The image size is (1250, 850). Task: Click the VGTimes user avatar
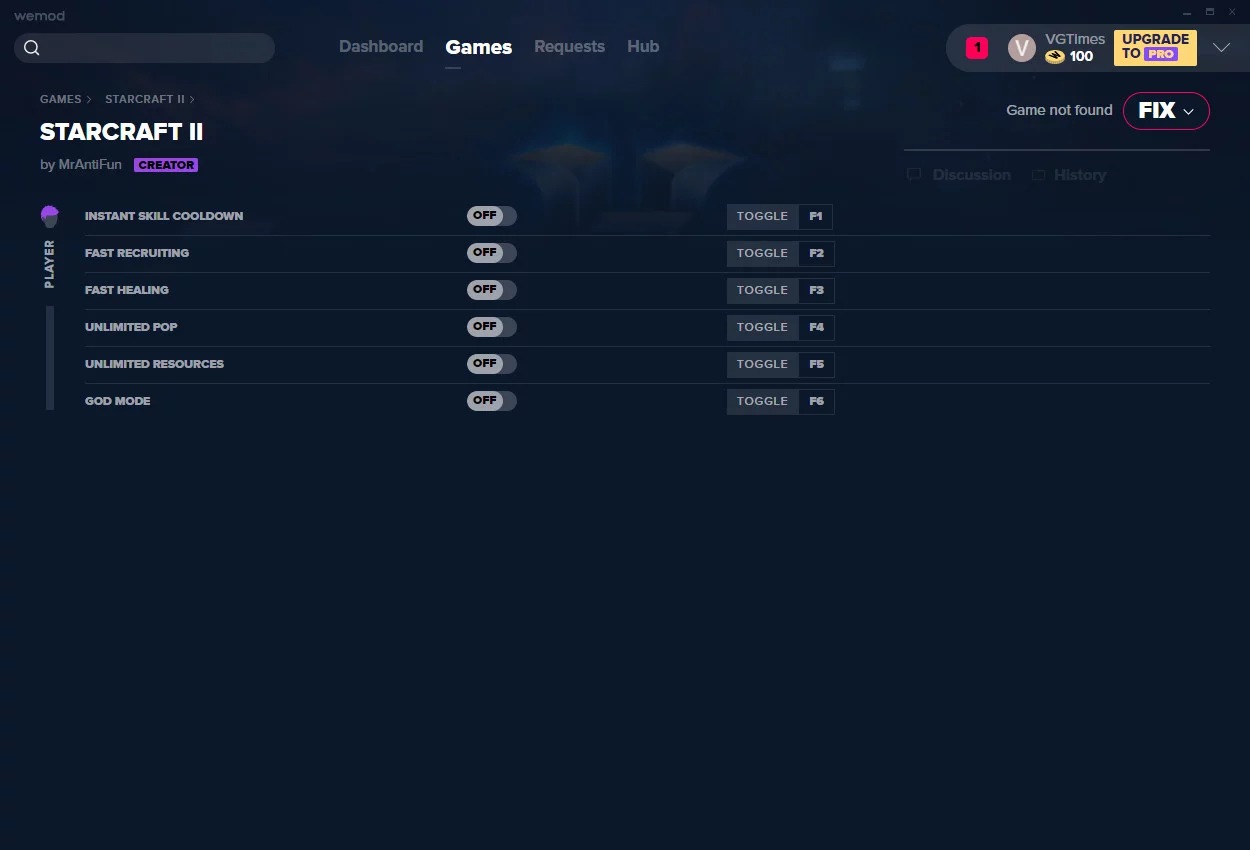[1022, 48]
